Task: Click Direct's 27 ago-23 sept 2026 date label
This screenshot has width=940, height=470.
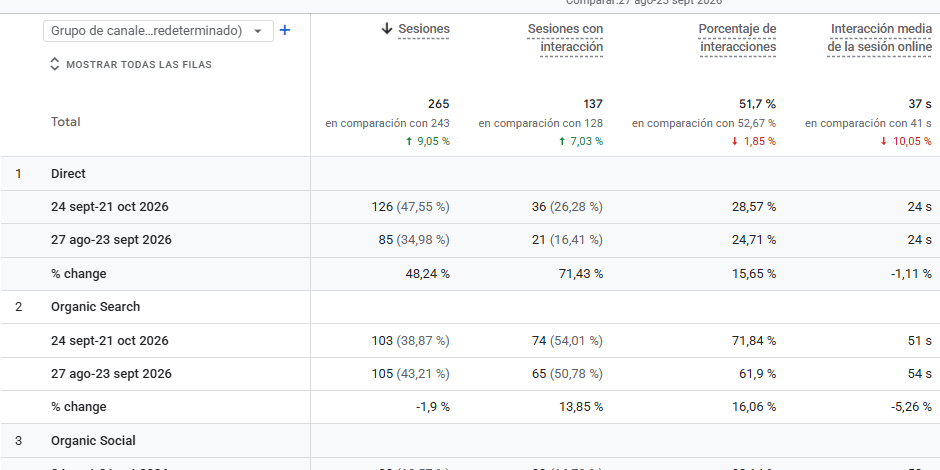Action: tap(111, 240)
